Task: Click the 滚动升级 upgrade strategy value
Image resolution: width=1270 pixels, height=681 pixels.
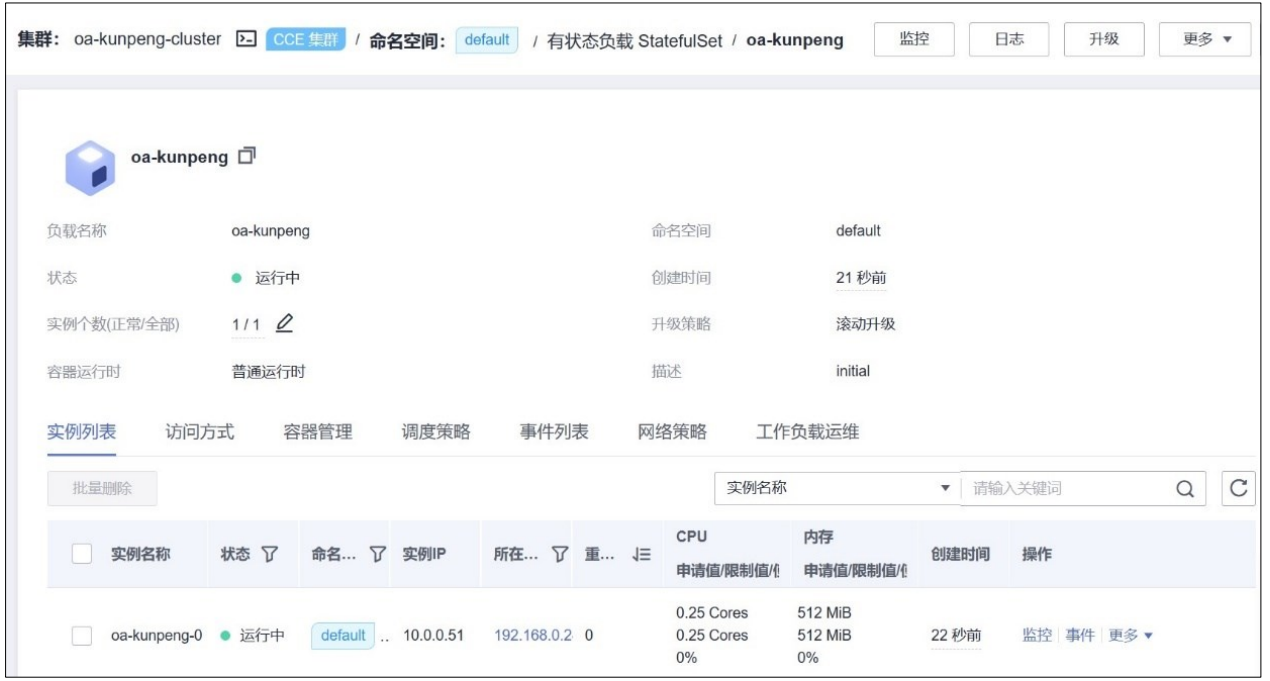Action: pos(865,324)
